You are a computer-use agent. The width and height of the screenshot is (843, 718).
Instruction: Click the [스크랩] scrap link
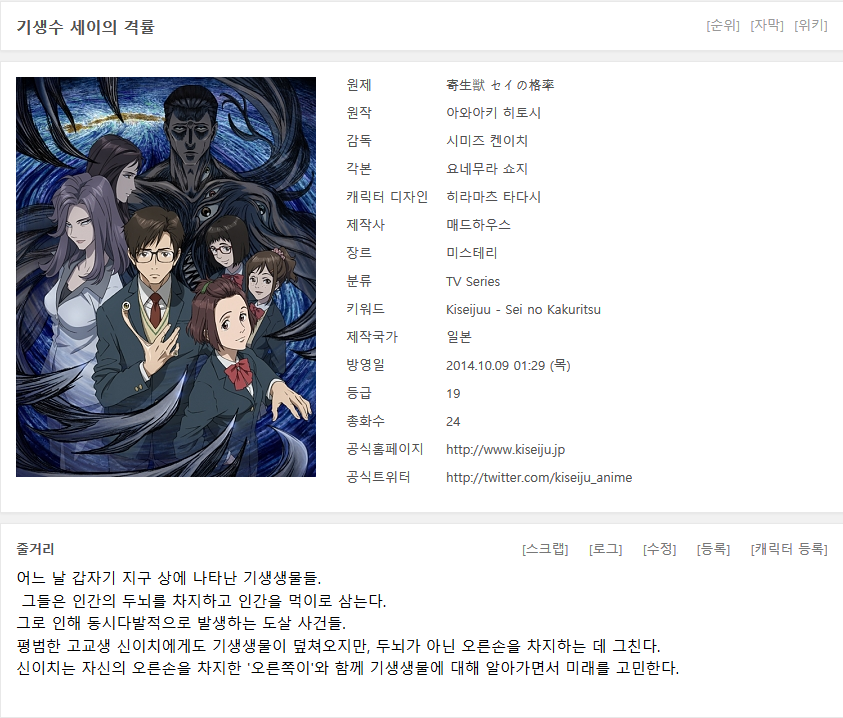coord(545,549)
